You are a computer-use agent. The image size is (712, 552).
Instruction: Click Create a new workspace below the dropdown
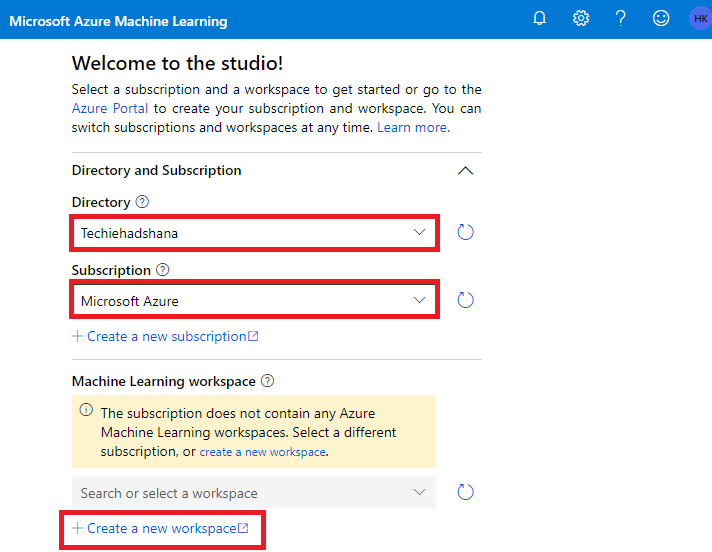(x=161, y=528)
